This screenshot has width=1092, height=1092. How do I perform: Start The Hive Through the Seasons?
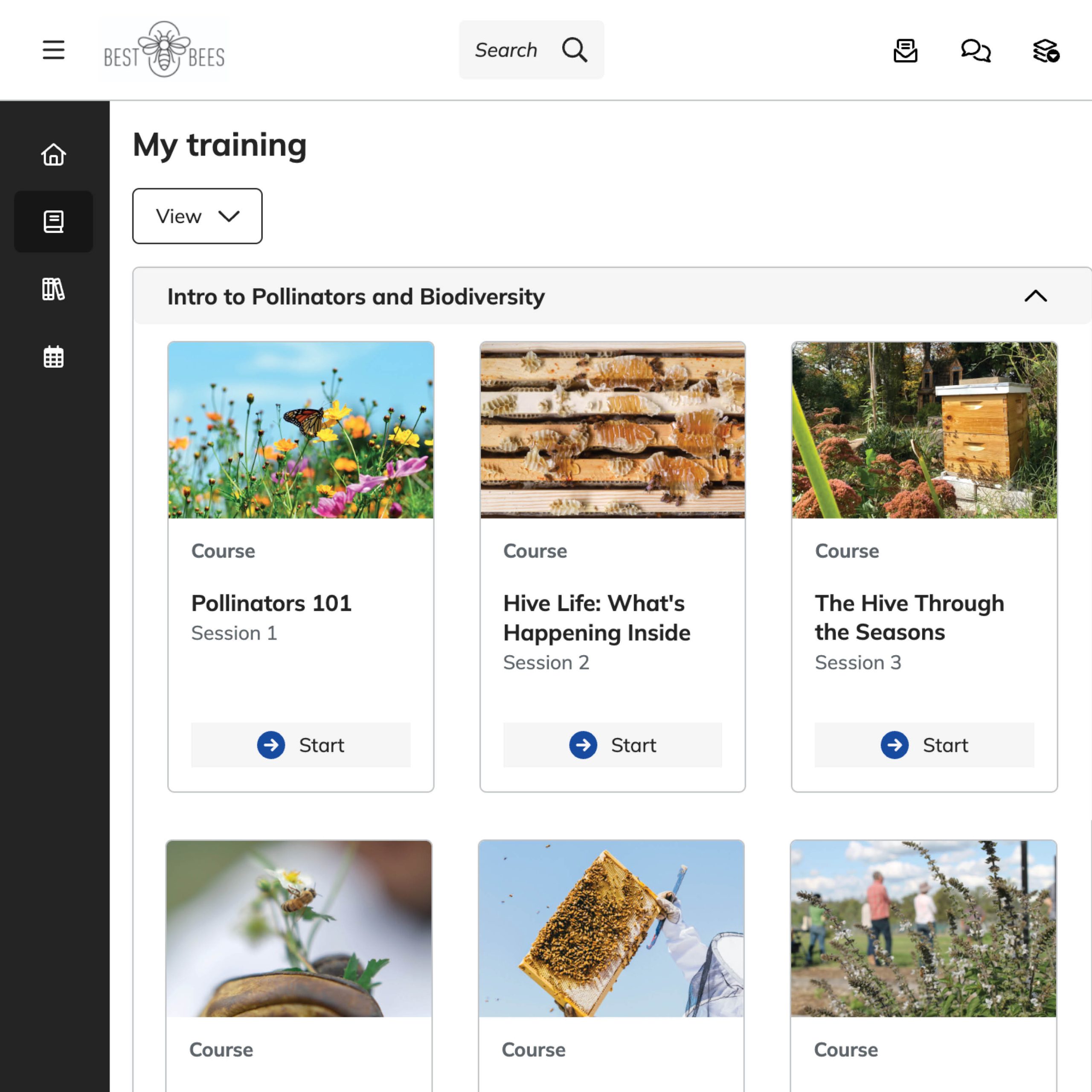coord(924,745)
